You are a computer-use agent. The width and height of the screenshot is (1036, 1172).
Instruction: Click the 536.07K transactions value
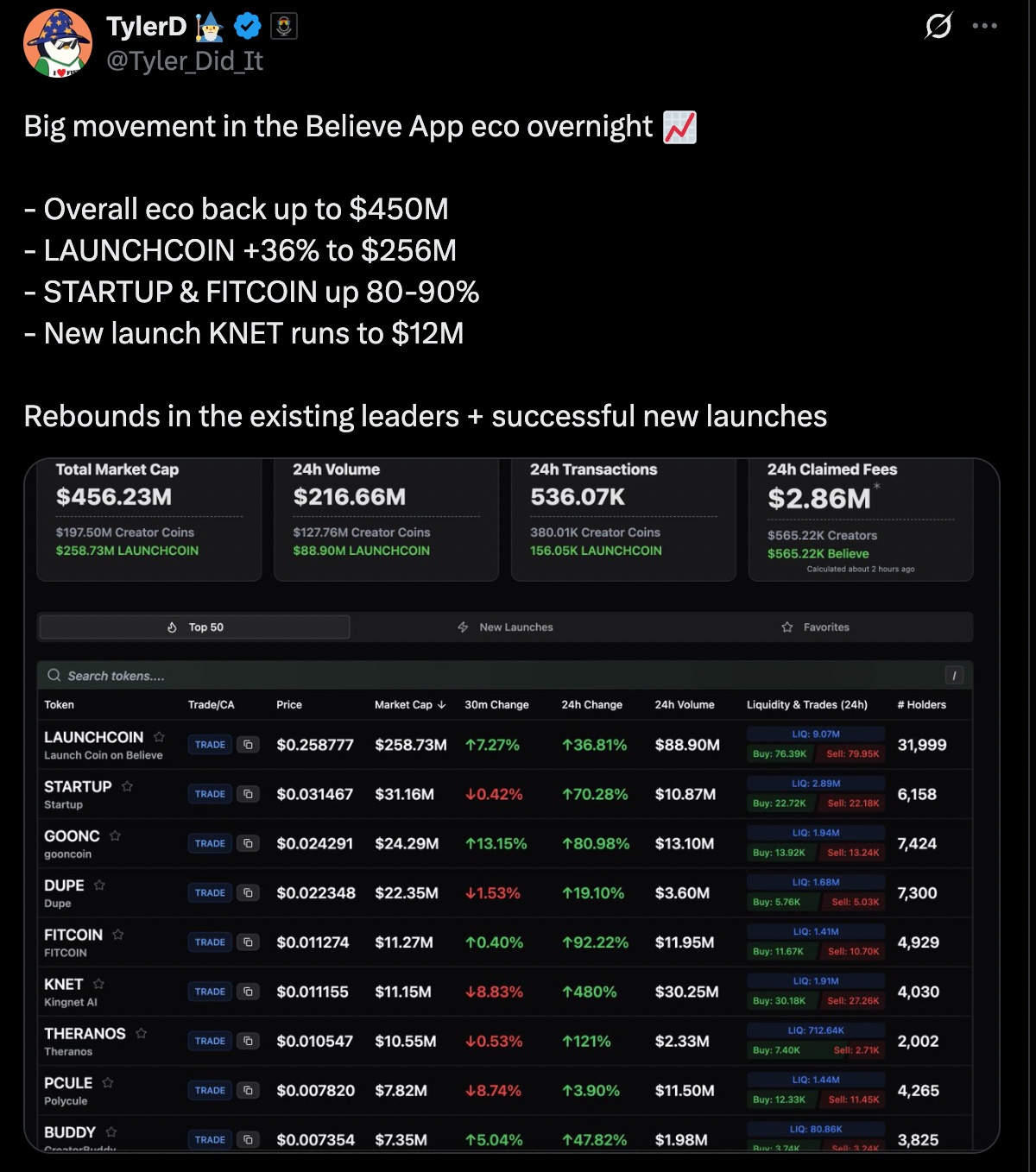point(578,497)
